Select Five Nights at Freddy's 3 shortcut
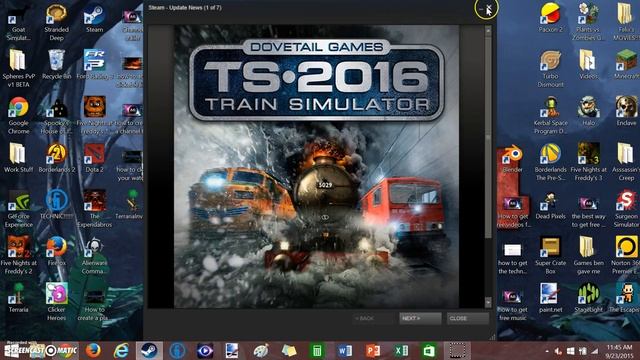Image resolution: width=640 pixels, height=360 pixels. 588,162
